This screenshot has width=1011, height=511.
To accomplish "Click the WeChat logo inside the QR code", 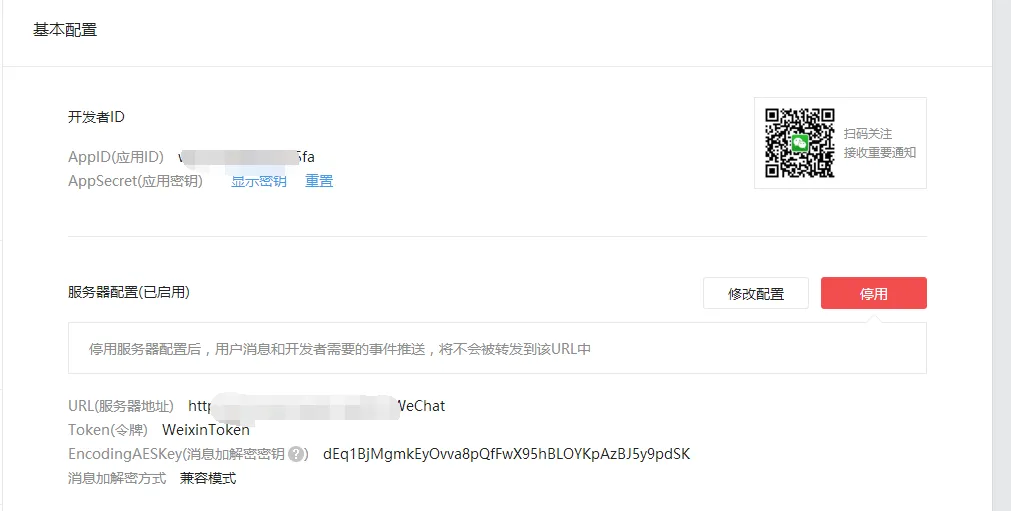I will pyautogui.click(x=800, y=143).
